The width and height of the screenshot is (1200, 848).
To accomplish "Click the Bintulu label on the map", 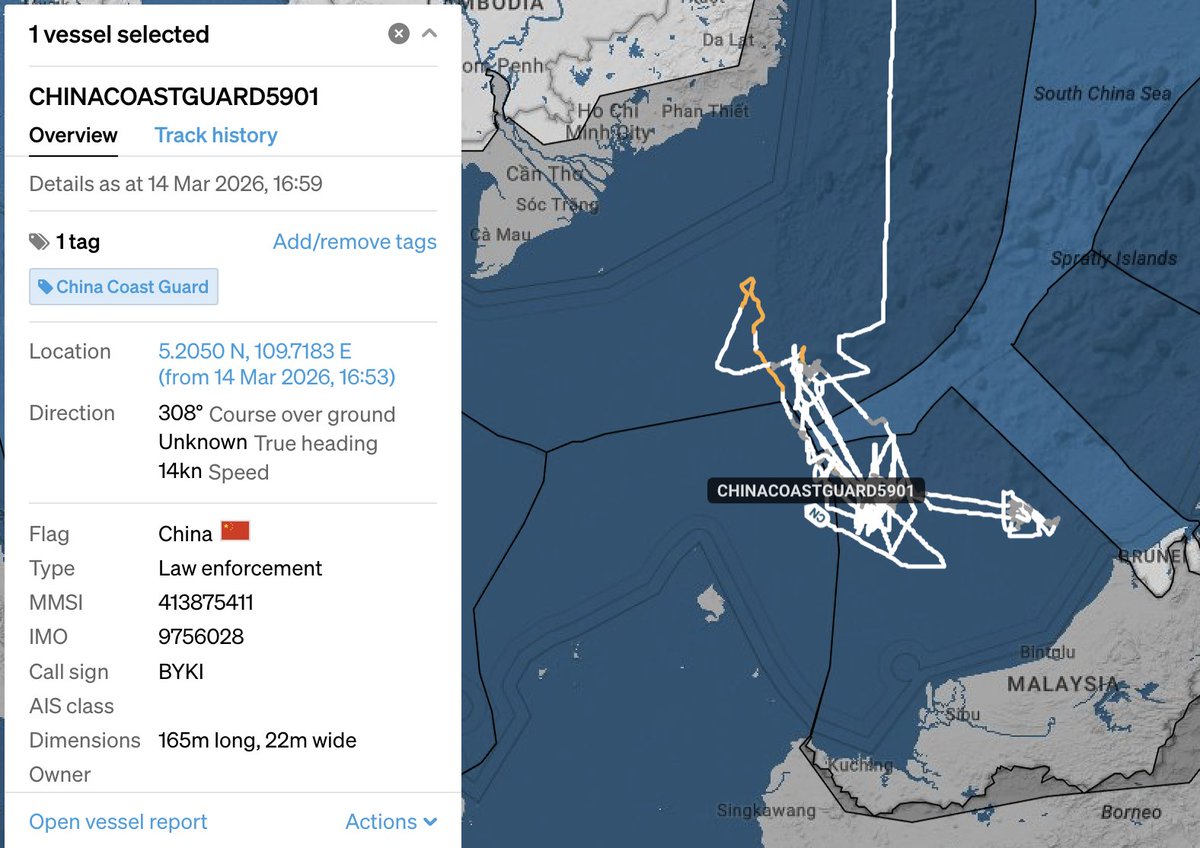I will tap(1047, 652).
